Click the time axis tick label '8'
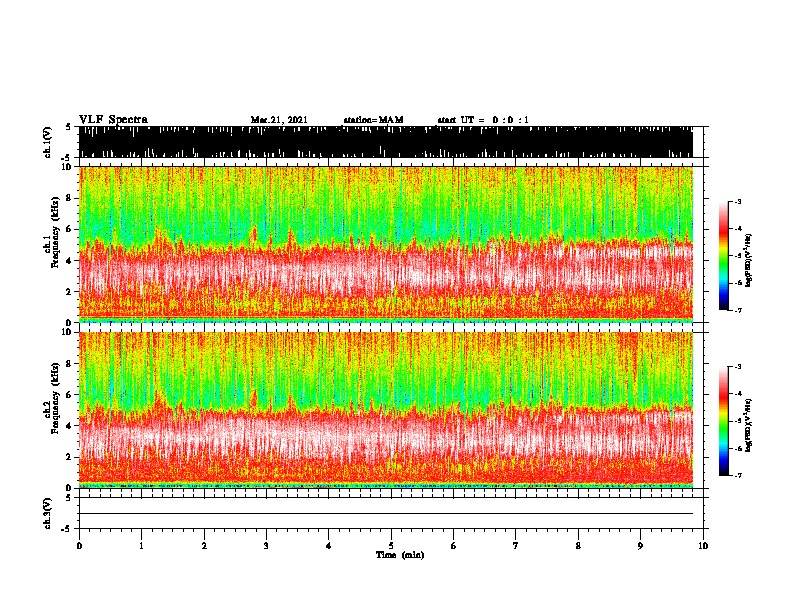 pyautogui.click(x=578, y=546)
